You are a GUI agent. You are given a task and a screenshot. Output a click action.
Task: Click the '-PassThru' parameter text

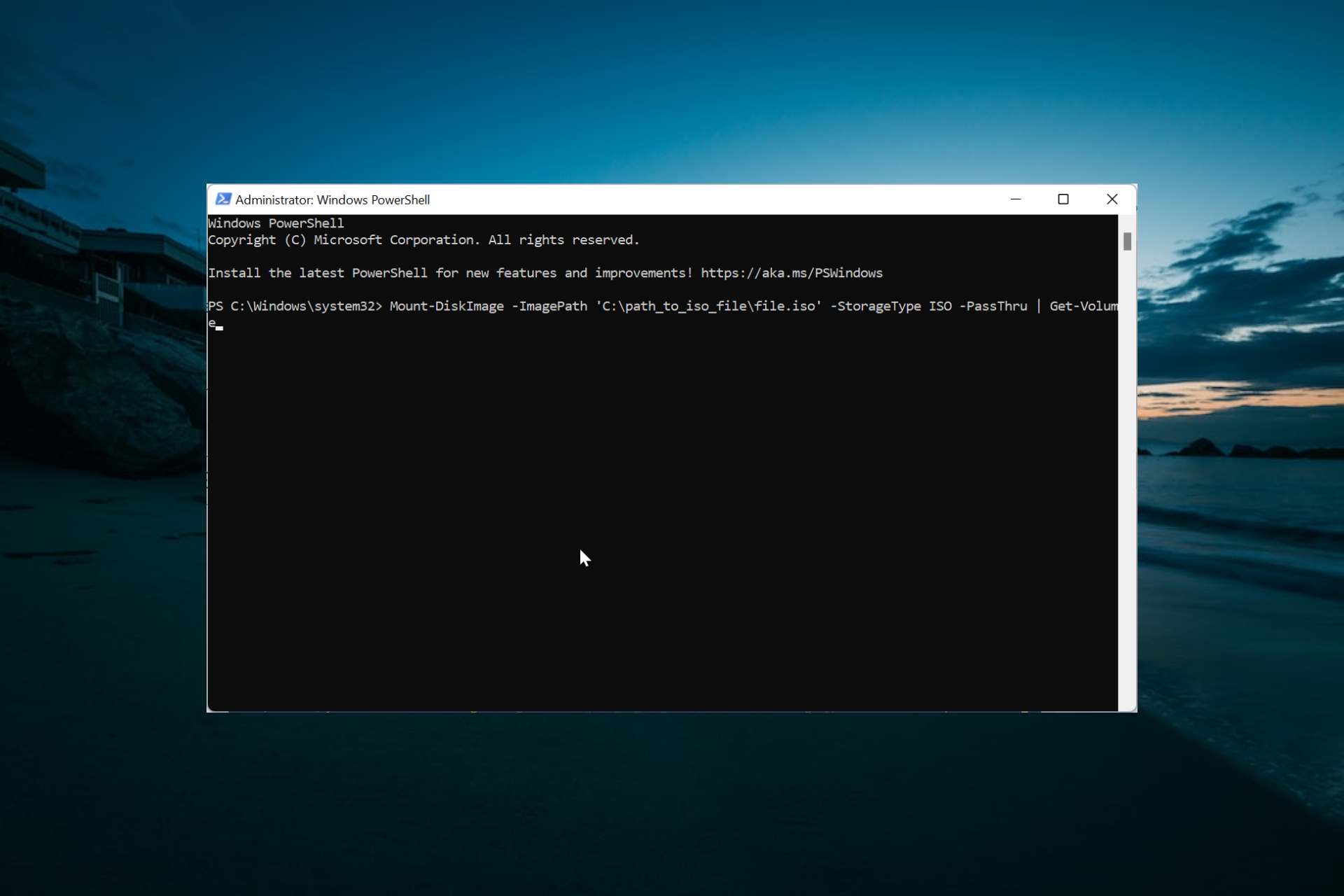993,306
